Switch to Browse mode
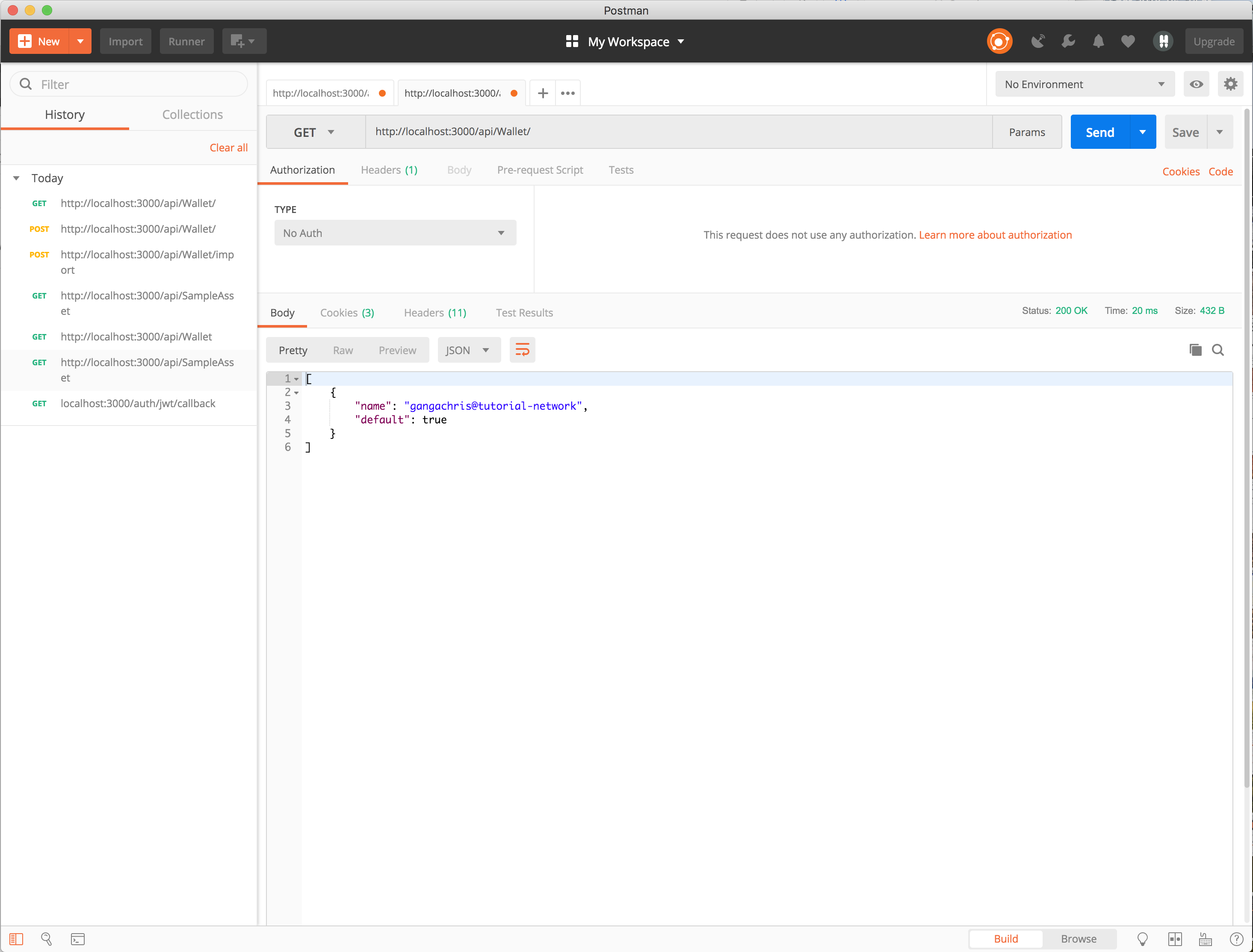The height and width of the screenshot is (952, 1253). (x=1079, y=939)
